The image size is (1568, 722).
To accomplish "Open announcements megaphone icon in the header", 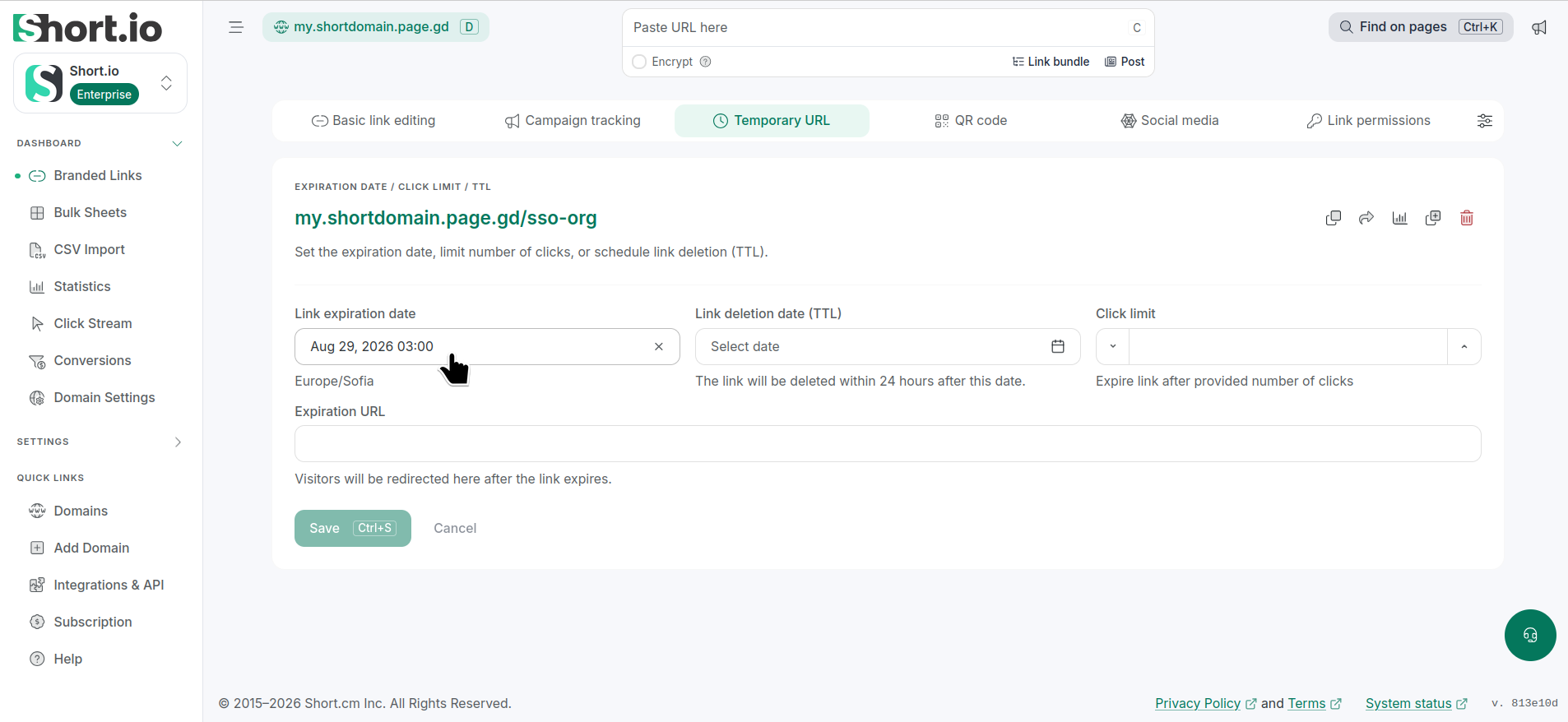I will 1539,27.
